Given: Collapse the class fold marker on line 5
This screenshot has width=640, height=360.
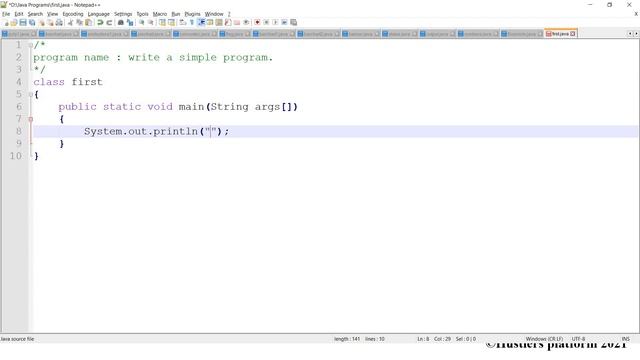Looking at the screenshot, I should 31,95.
